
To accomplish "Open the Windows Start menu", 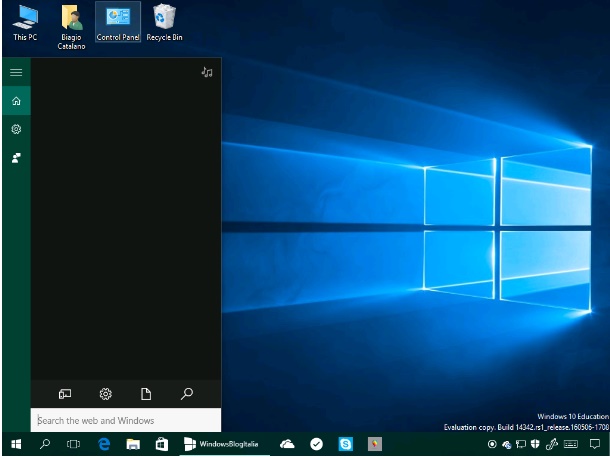I will (16, 444).
